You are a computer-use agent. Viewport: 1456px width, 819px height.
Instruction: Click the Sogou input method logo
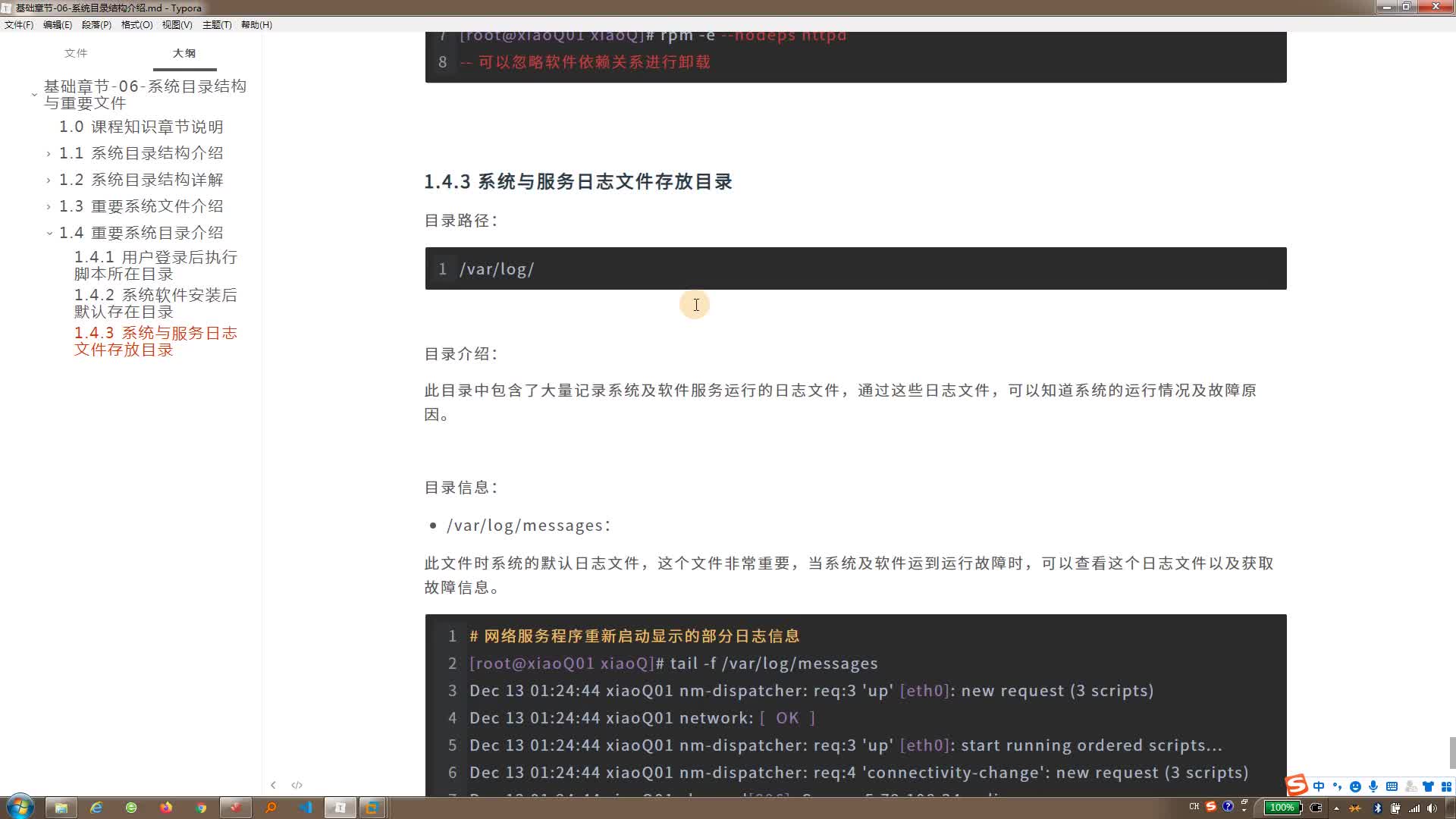[1296, 786]
